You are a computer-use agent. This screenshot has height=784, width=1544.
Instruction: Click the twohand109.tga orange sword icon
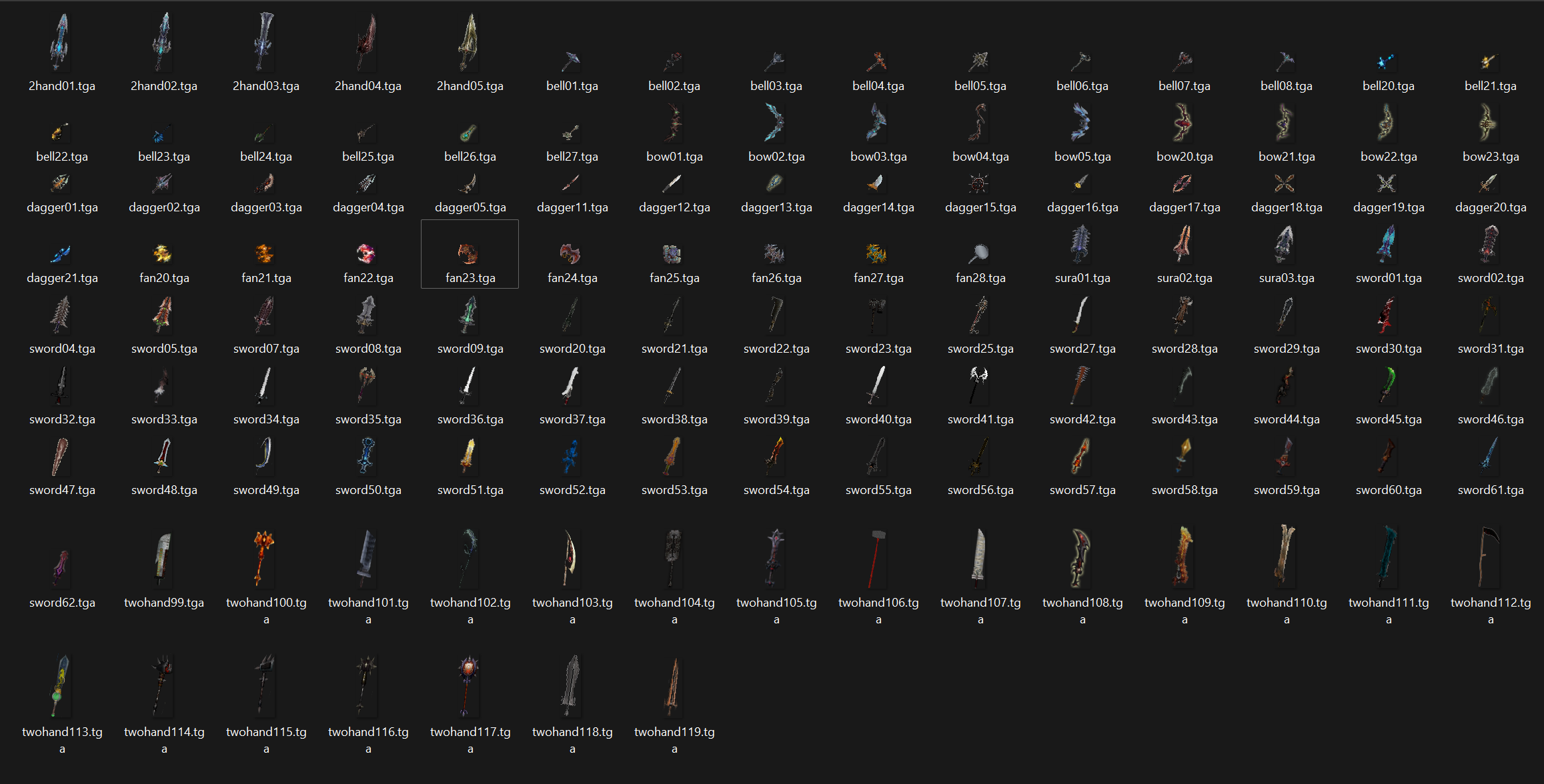click(1183, 557)
